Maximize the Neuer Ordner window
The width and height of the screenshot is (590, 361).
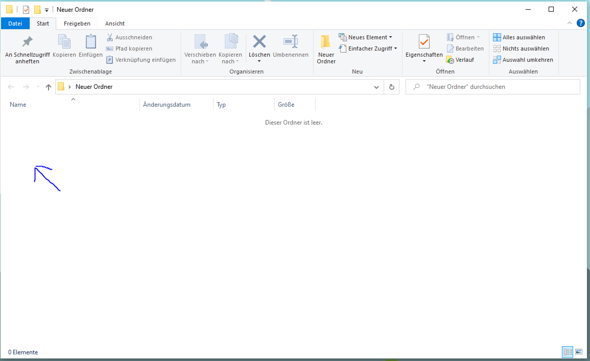tap(551, 9)
